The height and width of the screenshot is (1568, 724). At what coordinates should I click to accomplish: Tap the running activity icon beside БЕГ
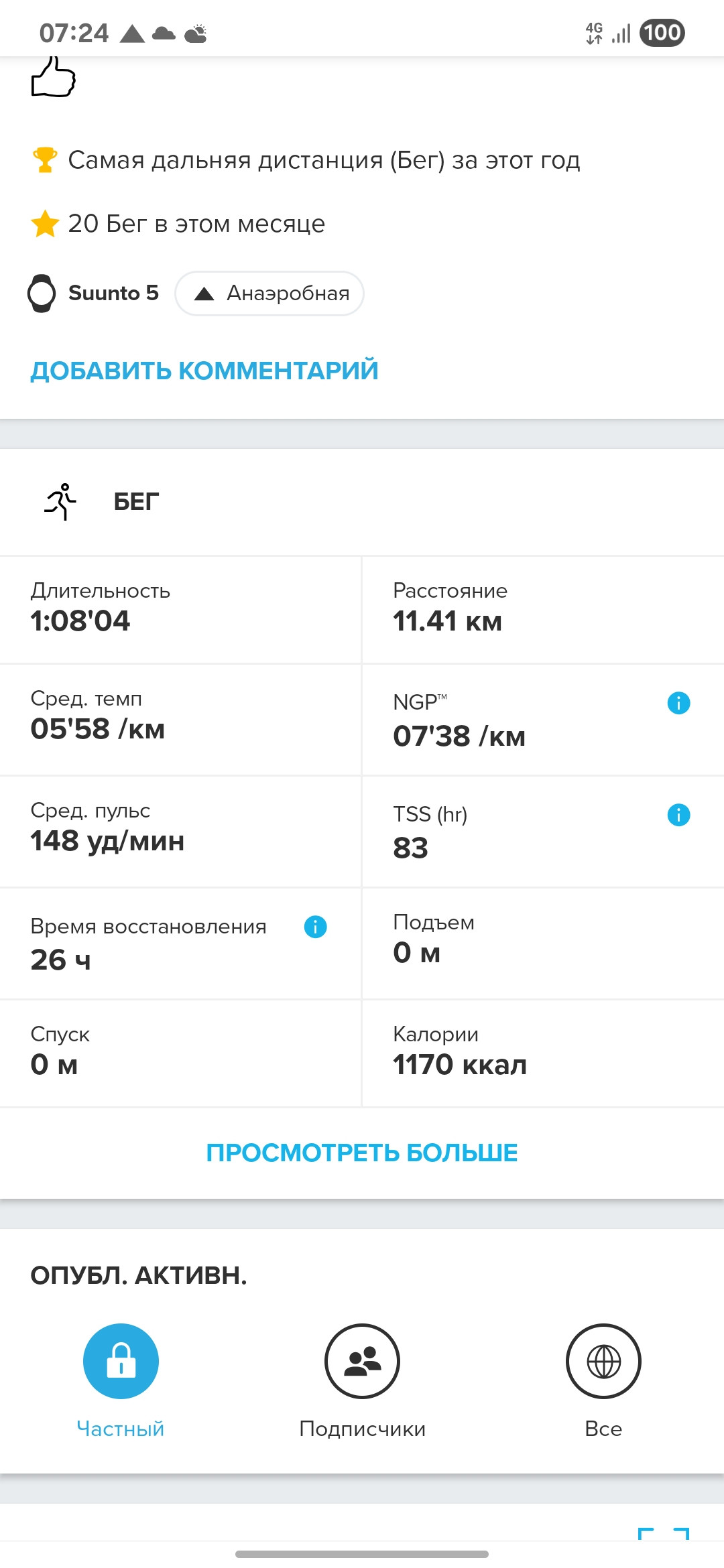[x=60, y=501]
